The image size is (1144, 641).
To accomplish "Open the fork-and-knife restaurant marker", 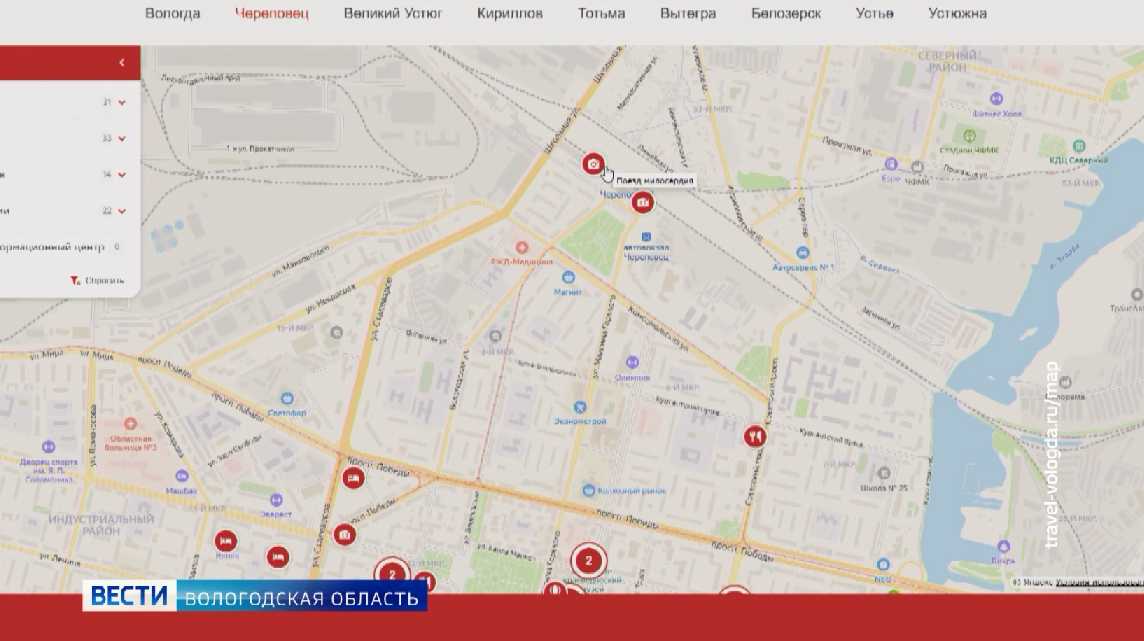I will pyautogui.click(x=754, y=436).
